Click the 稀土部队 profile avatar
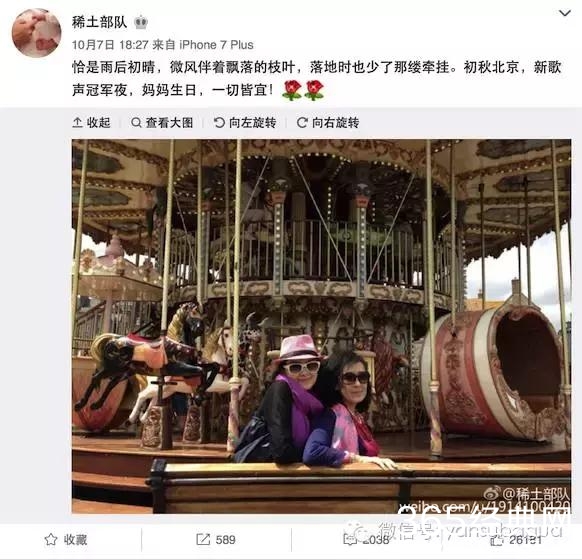This screenshot has width=582, height=560. [36, 33]
